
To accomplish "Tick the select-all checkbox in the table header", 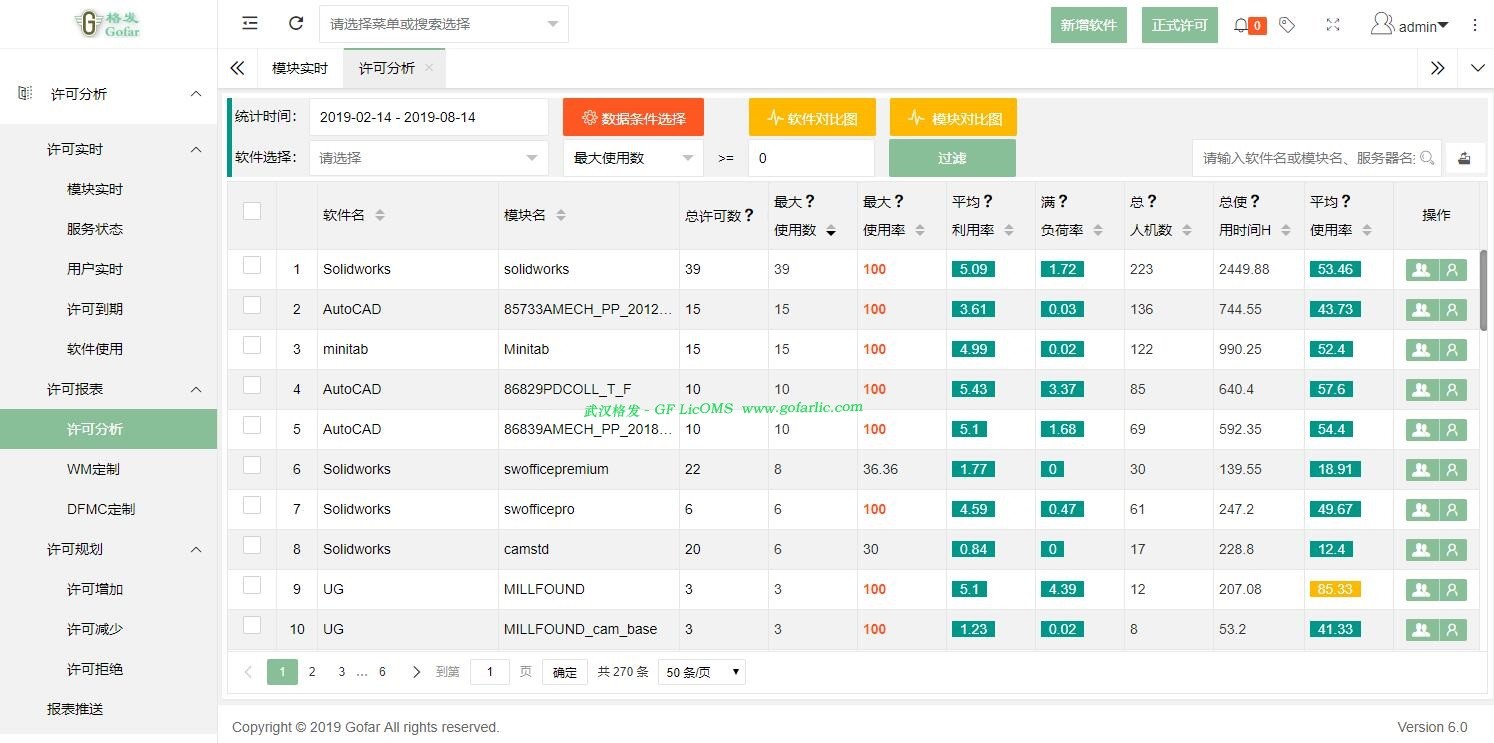I will 252,211.
